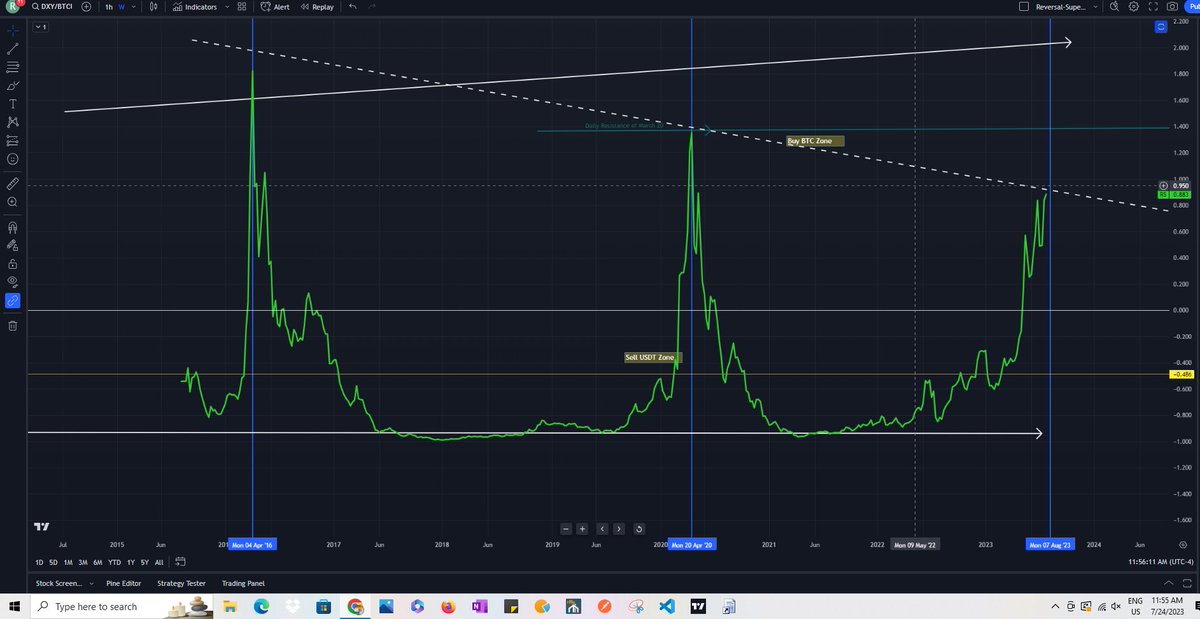1200x619 pixels.
Task: Select the Text annotation tool
Action: 12,103
